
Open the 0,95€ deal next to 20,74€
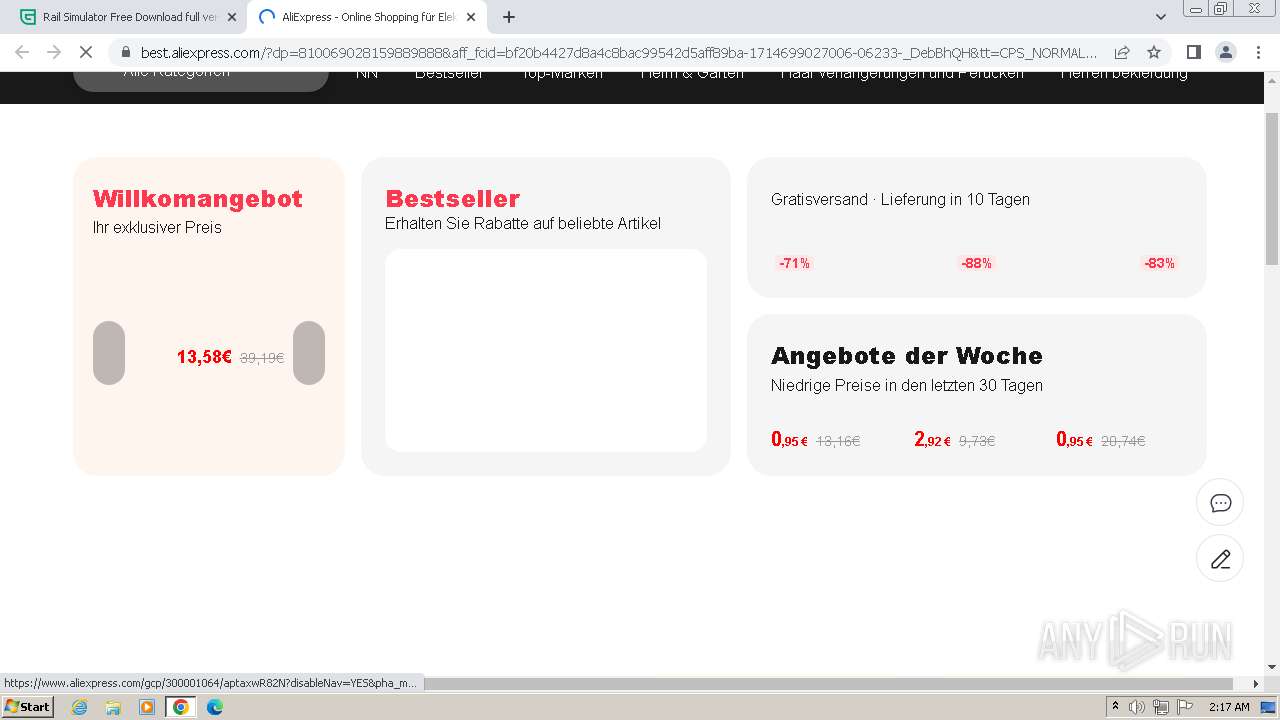[x=1074, y=440]
